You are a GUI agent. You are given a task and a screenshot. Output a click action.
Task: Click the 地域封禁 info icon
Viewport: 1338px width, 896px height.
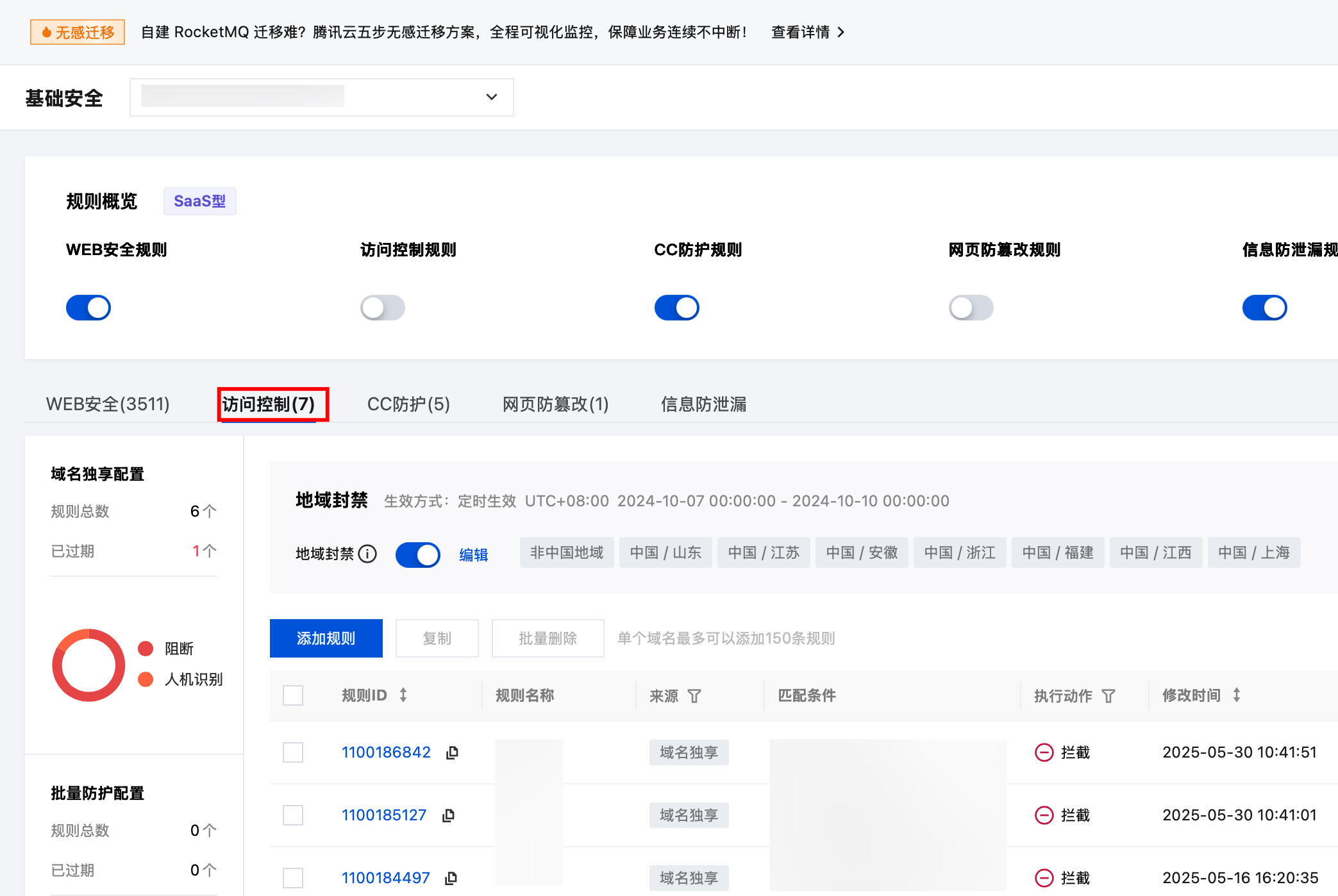tap(367, 554)
